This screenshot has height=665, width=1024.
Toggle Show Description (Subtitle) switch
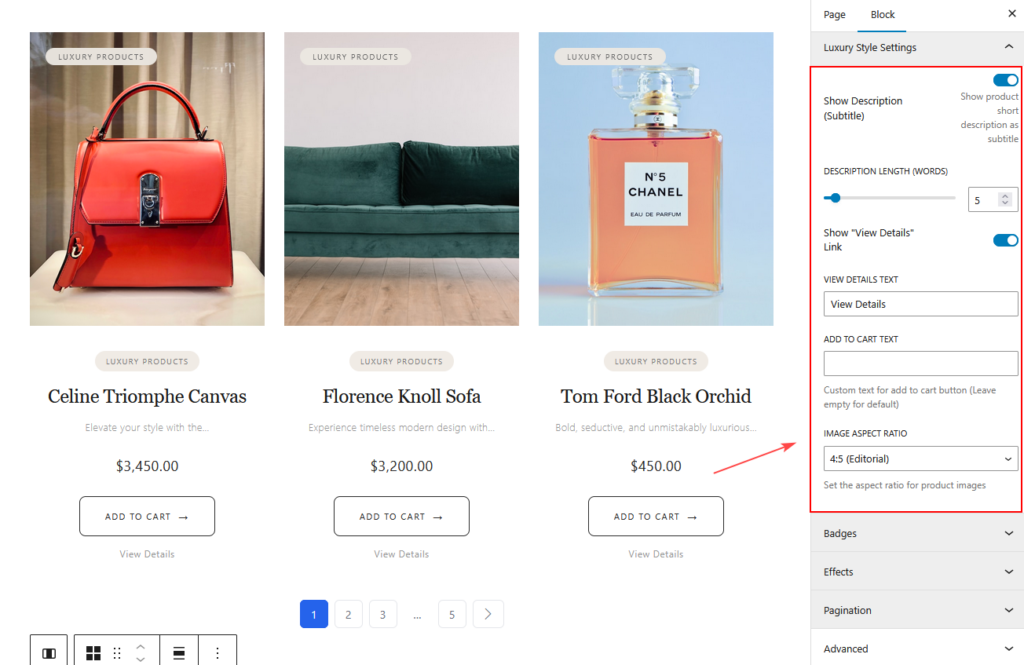coord(1005,80)
